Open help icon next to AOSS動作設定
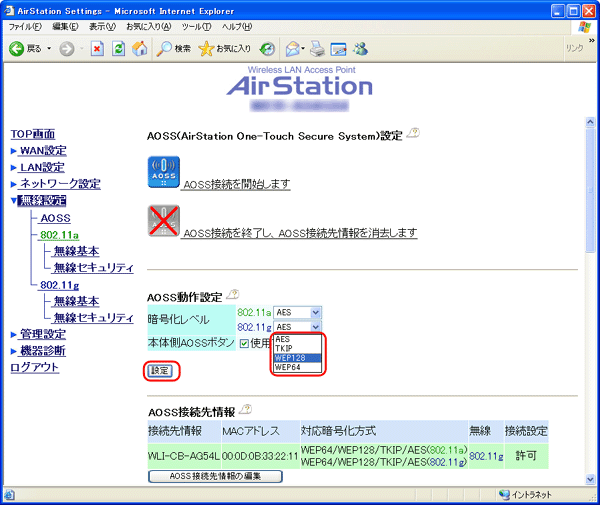Screen dimensions: 600x505 (x=233, y=294)
